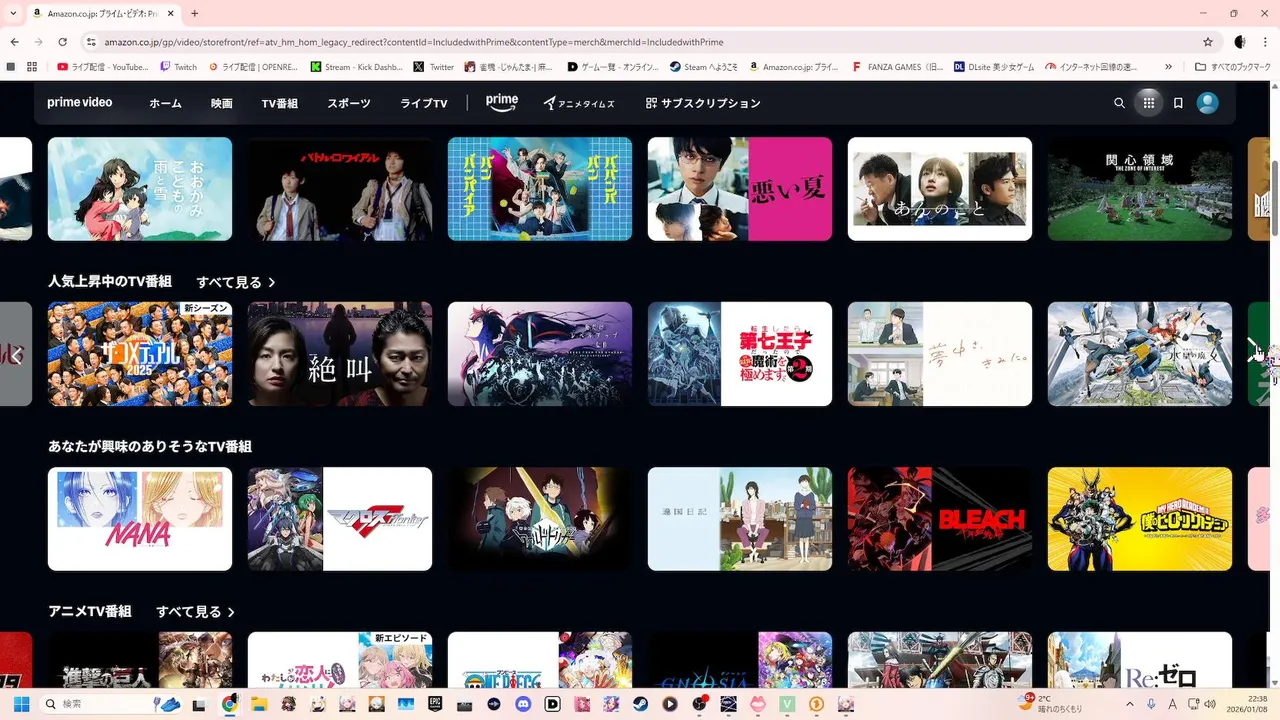Open the Windows Start button

click(21, 704)
